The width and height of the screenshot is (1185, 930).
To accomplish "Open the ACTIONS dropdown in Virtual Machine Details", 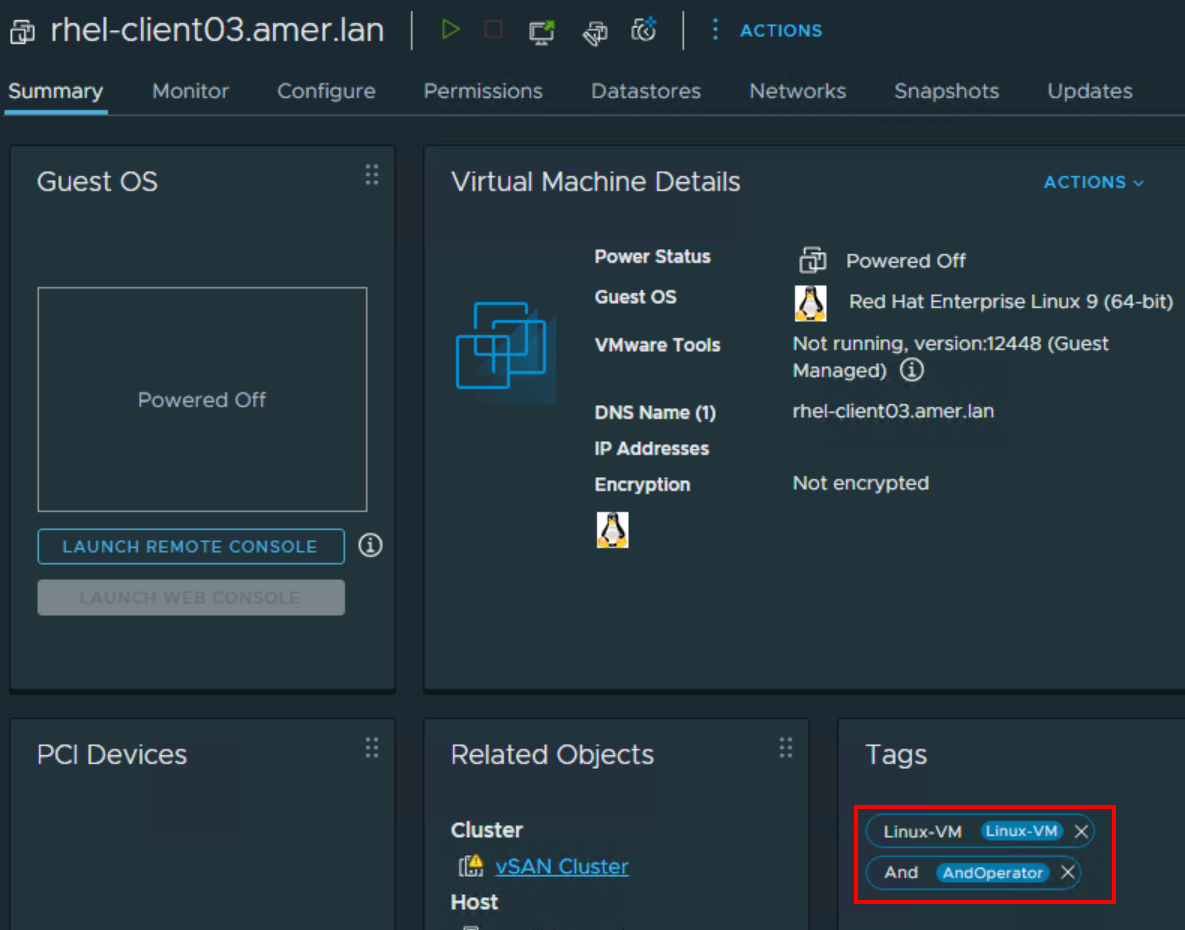I will [1093, 182].
